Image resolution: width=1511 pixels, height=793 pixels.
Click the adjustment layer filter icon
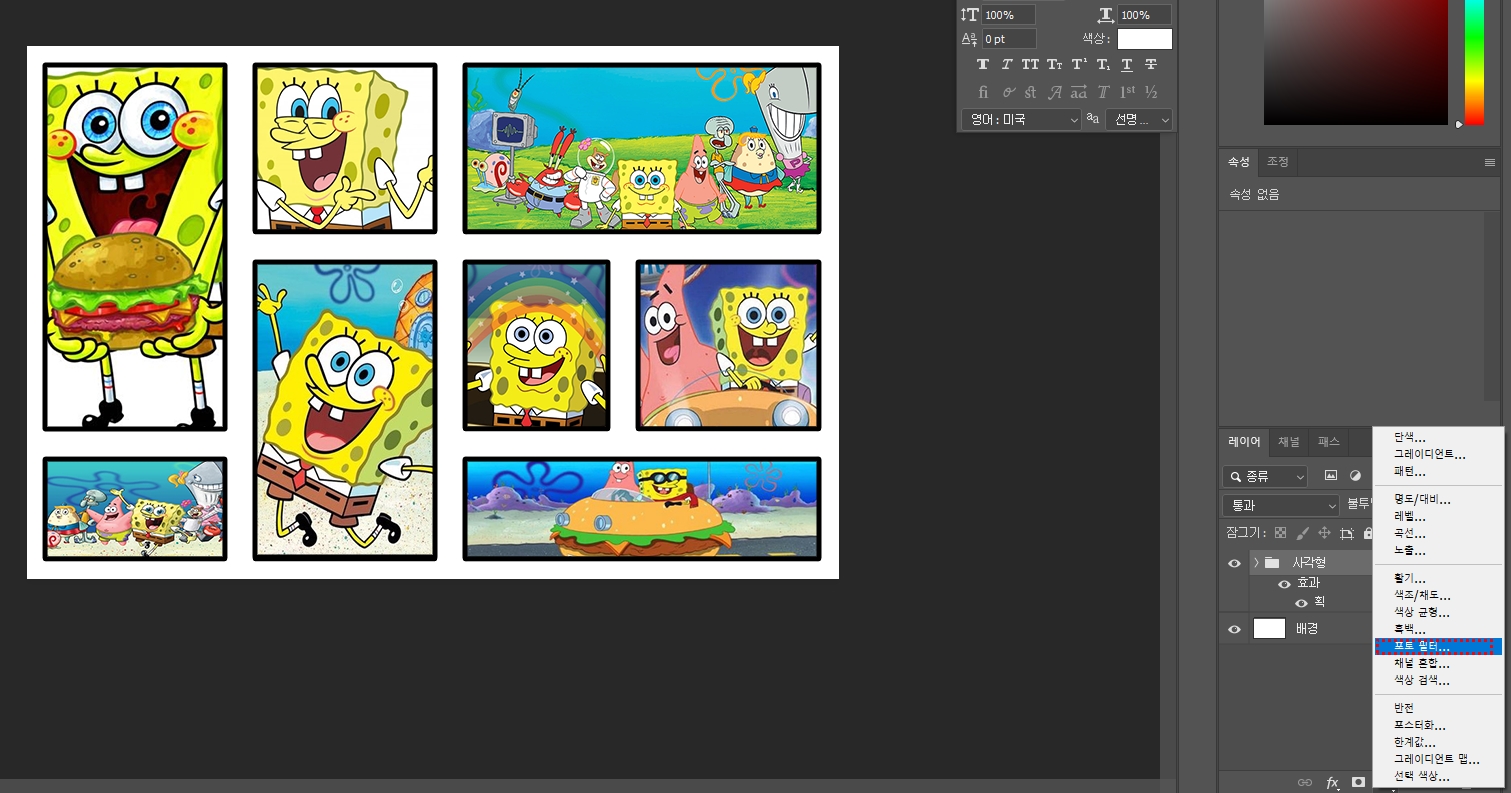coord(1355,476)
